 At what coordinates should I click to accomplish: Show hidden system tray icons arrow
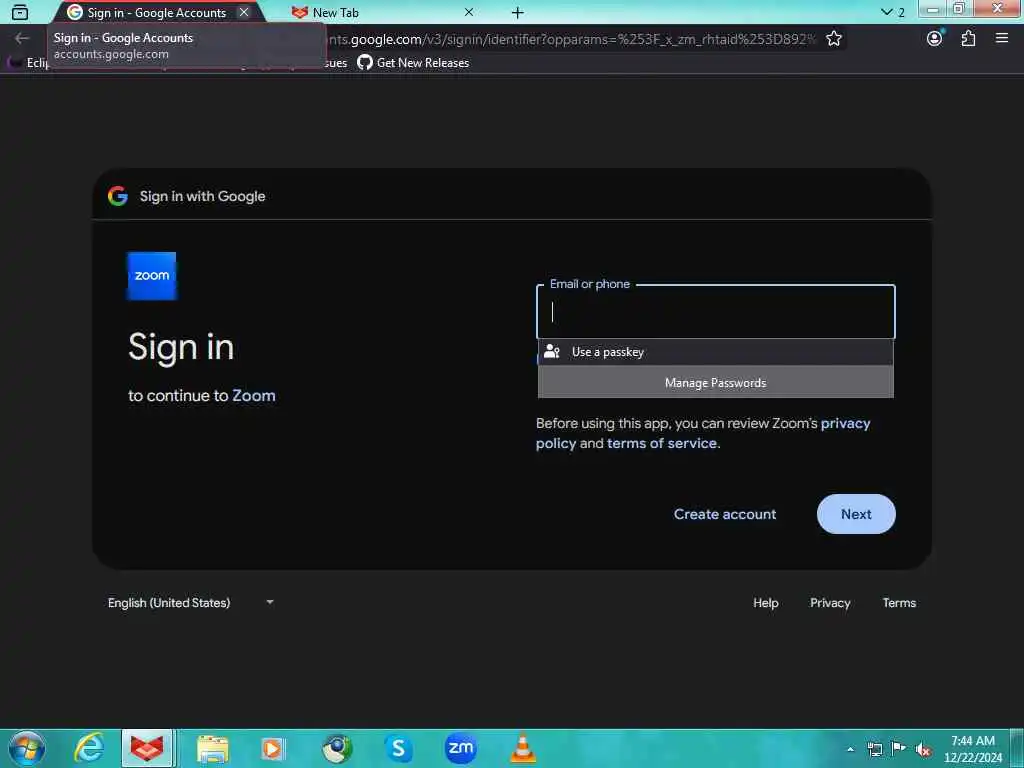click(x=850, y=750)
